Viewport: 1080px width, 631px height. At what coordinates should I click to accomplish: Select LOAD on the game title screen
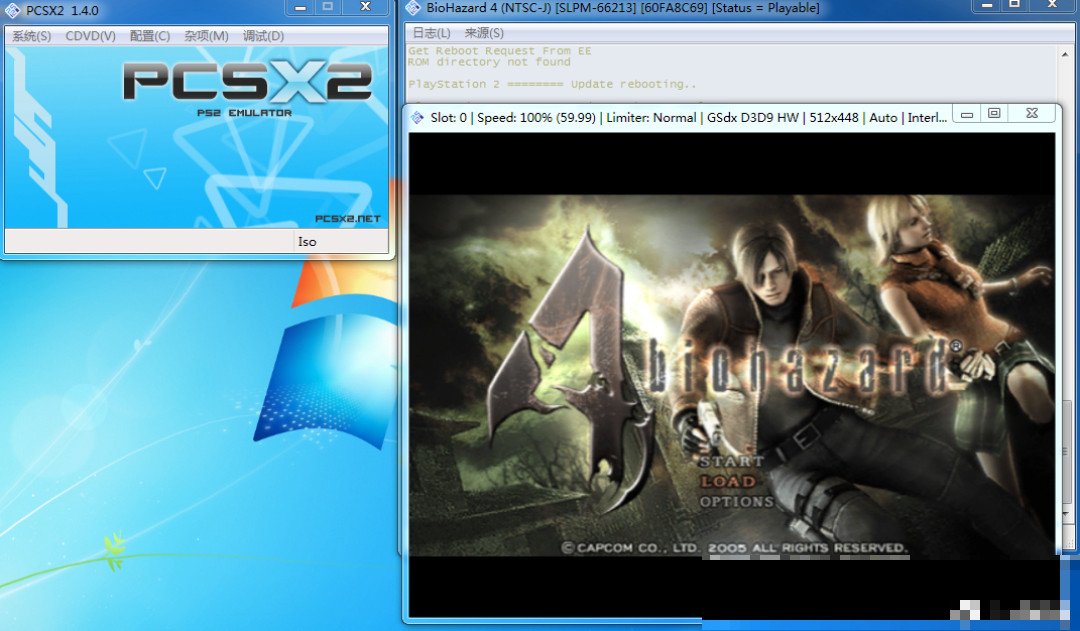728,482
